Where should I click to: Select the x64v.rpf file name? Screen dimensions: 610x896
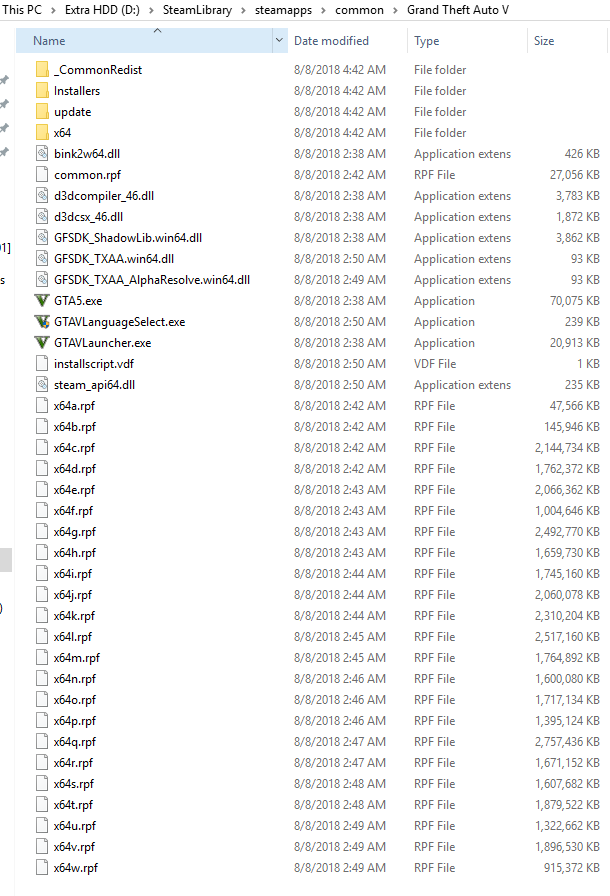[x=74, y=847]
